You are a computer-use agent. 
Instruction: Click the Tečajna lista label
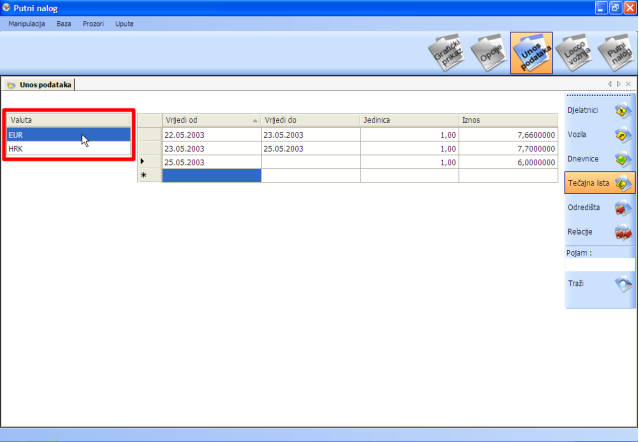[x=588, y=183]
